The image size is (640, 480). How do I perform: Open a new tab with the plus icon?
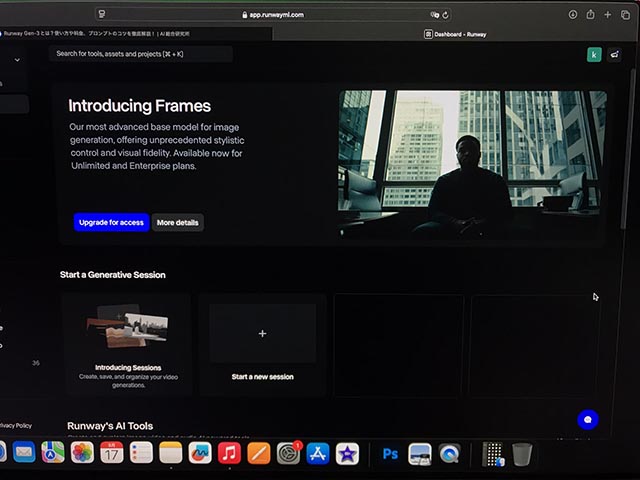608,15
